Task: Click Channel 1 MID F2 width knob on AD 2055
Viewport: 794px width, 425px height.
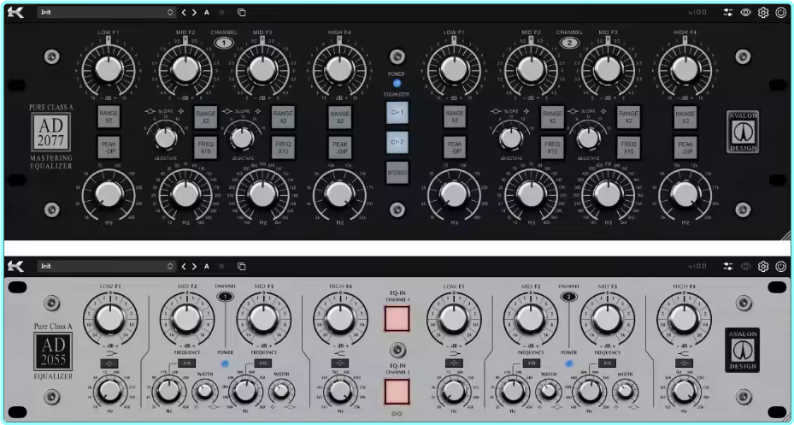Action: click(x=204, y=391)
